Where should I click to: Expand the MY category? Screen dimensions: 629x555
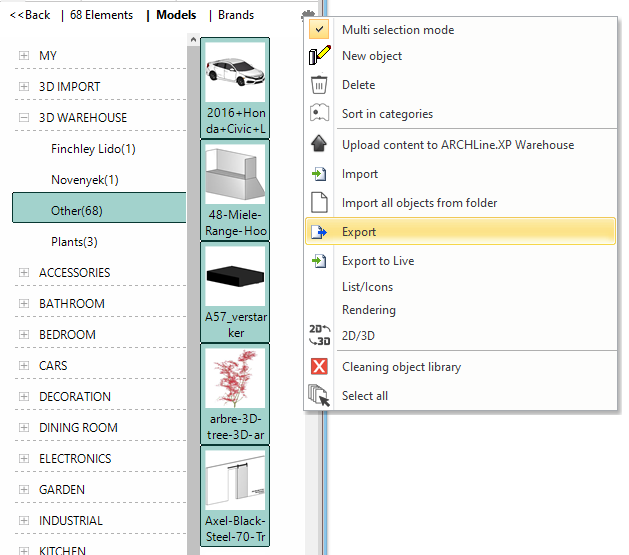[24, 55]
